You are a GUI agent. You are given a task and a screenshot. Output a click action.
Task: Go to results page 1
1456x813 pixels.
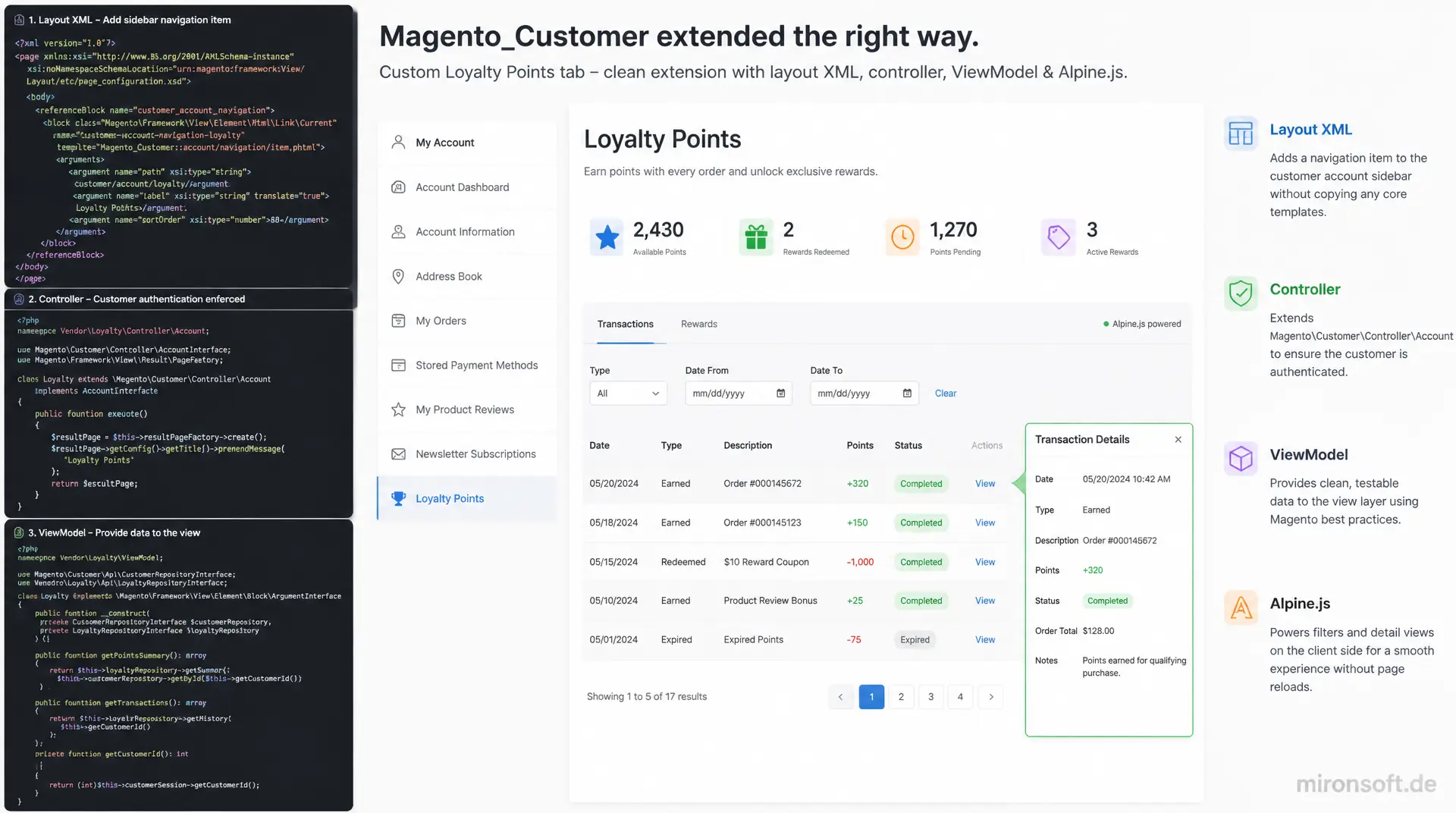(x=871, y=696)
